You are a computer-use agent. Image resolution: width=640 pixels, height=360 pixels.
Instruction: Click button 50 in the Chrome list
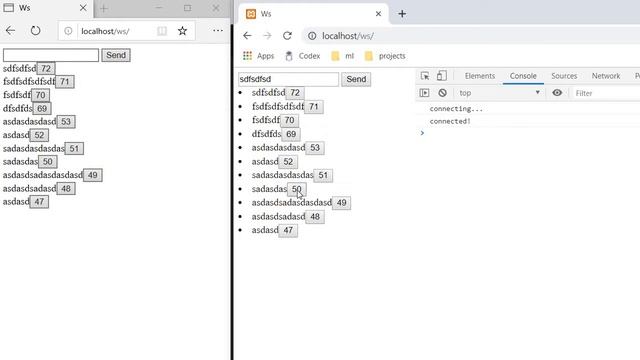coord(297,189)
